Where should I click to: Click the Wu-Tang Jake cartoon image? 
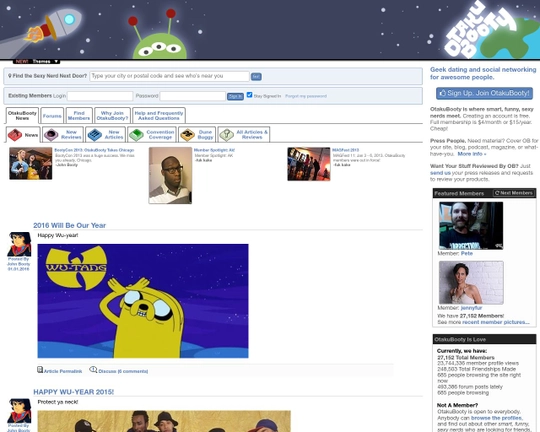pyautogui.click(x=143, y=301)
